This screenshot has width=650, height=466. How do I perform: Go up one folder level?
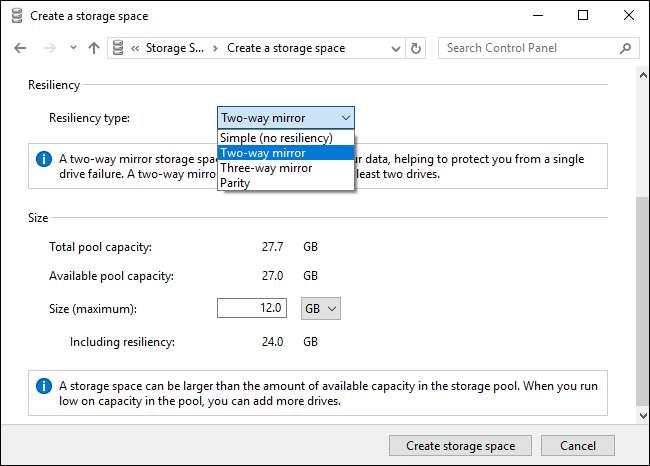(x=94, y=48)
